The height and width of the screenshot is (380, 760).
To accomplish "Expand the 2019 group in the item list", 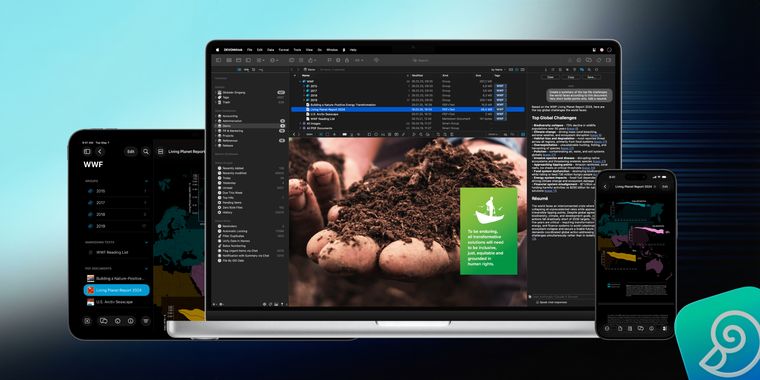I will [304, 100].
